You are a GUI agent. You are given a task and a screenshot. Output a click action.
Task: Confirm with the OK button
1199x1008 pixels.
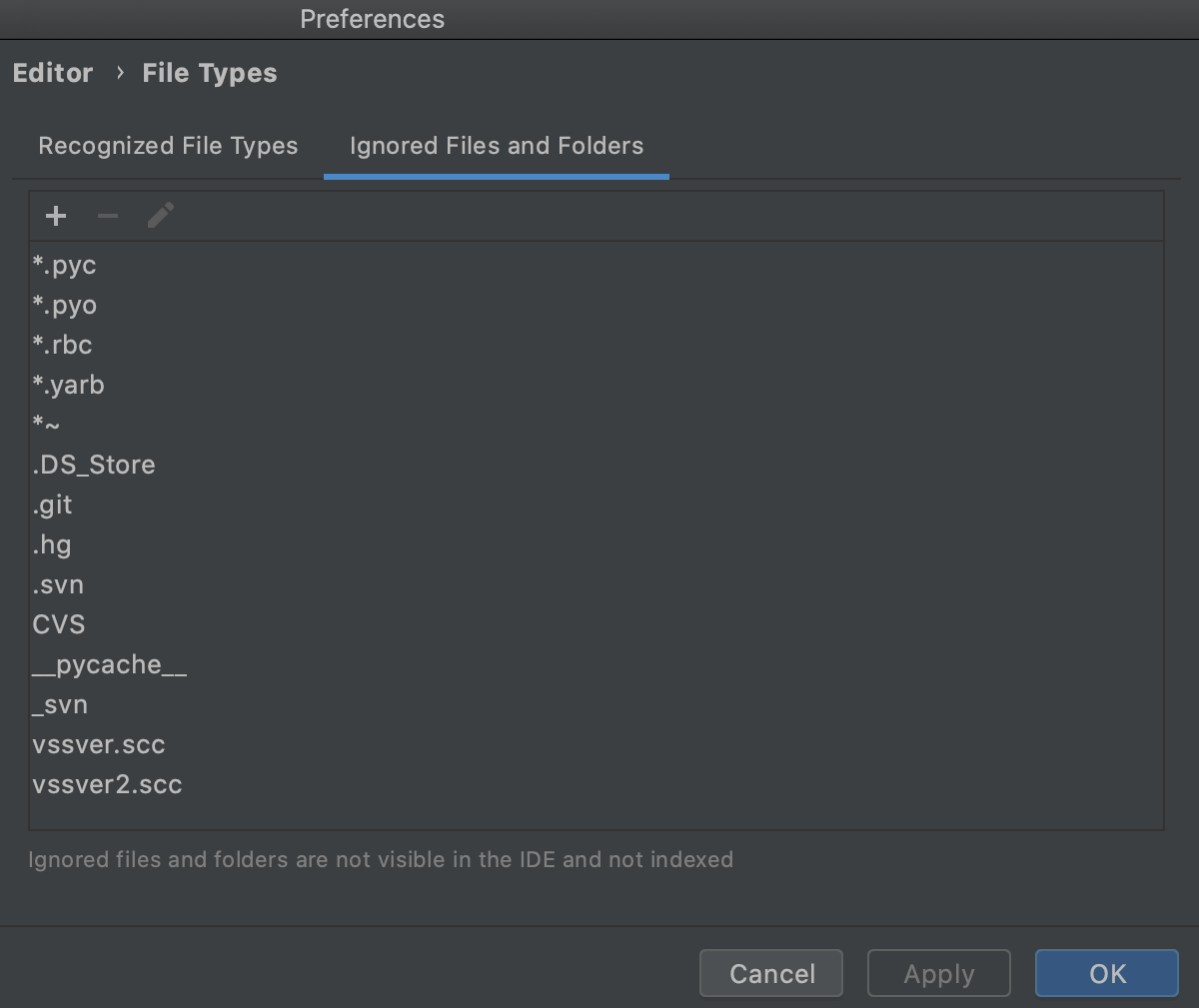1107,973
